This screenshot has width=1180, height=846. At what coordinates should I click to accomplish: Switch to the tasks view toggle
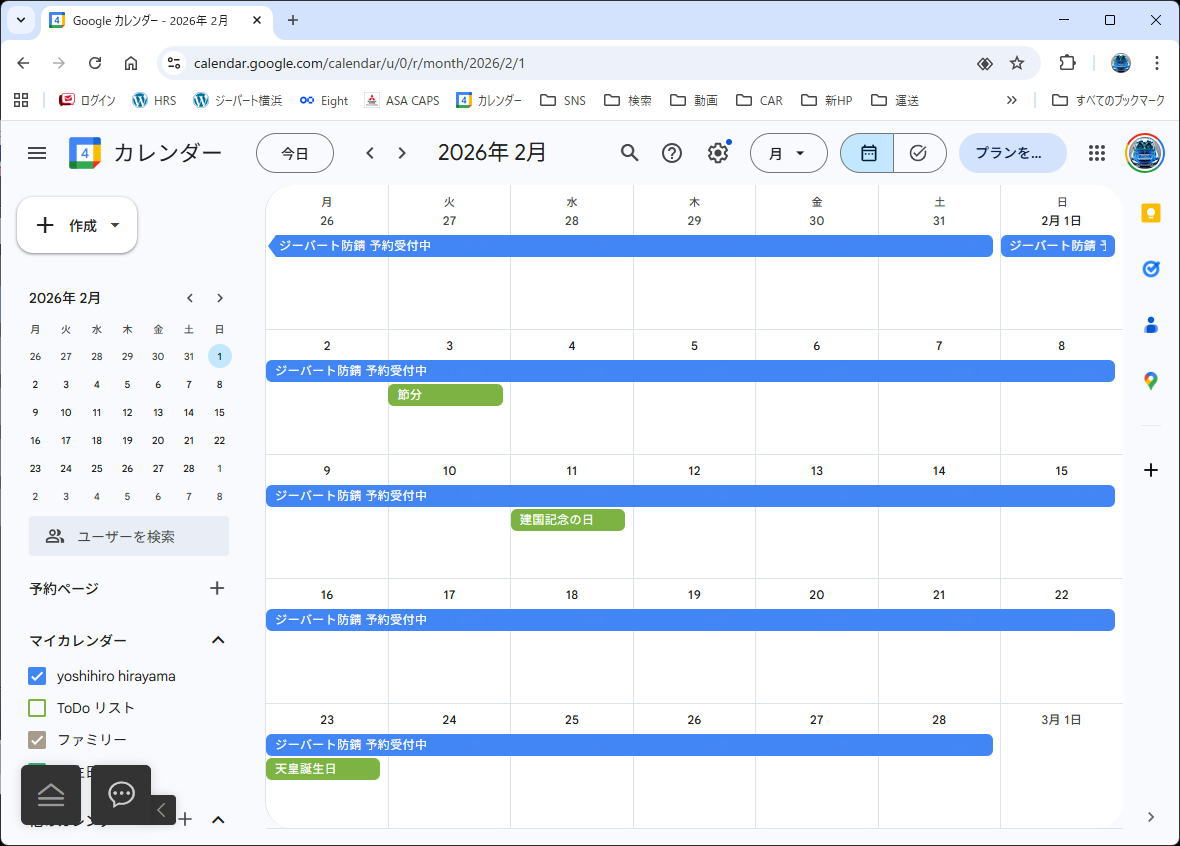click(919, 153)
